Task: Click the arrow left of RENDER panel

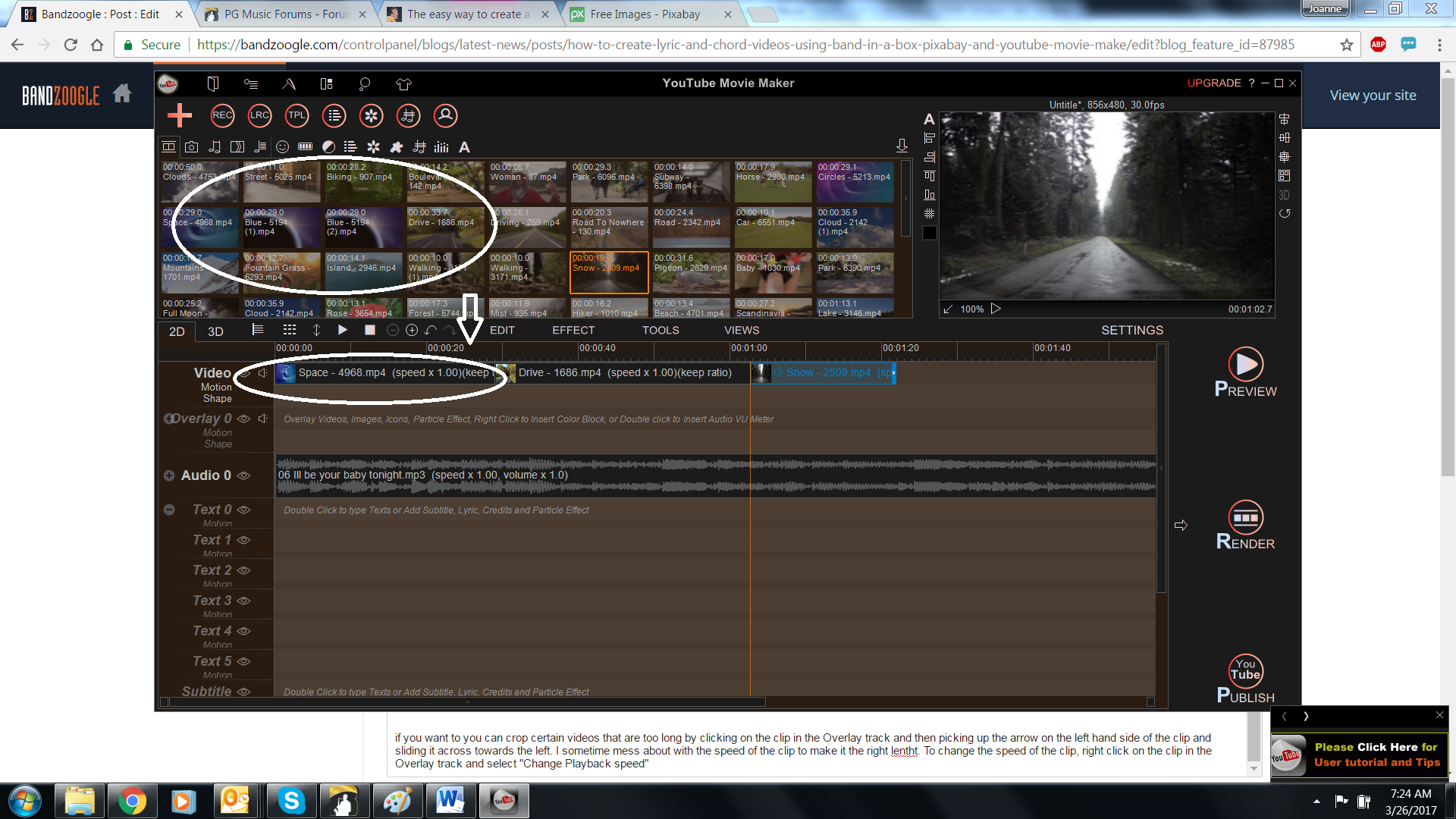Action: tap(1181, 525)
